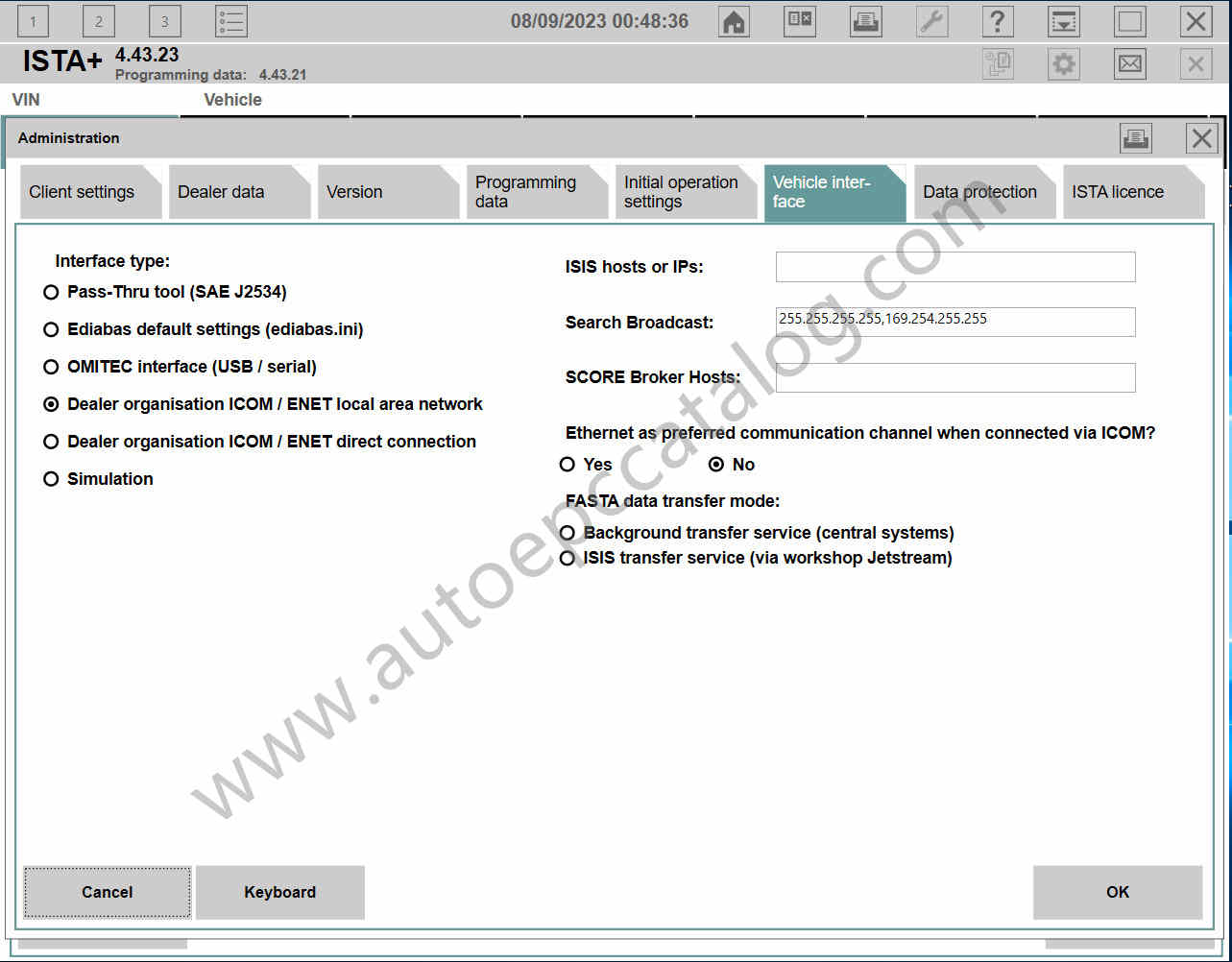
Task: Click the 'FASTA data transfer mode:' label
Action: [672, 501]
